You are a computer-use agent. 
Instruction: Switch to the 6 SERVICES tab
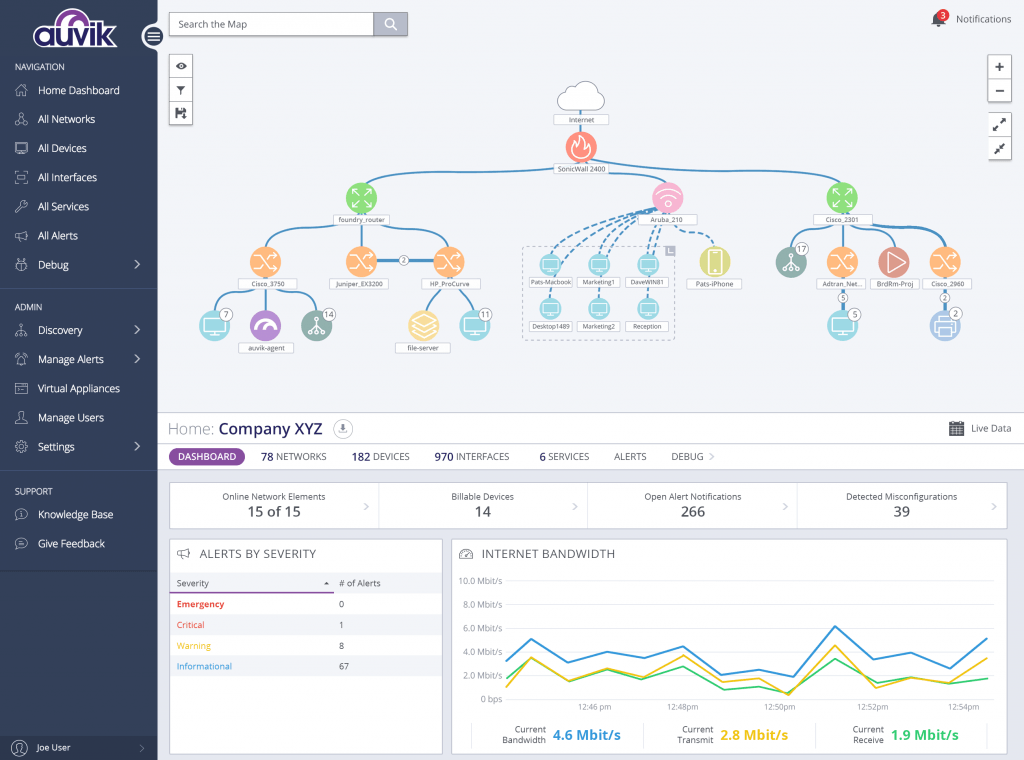tap(564, 456)
